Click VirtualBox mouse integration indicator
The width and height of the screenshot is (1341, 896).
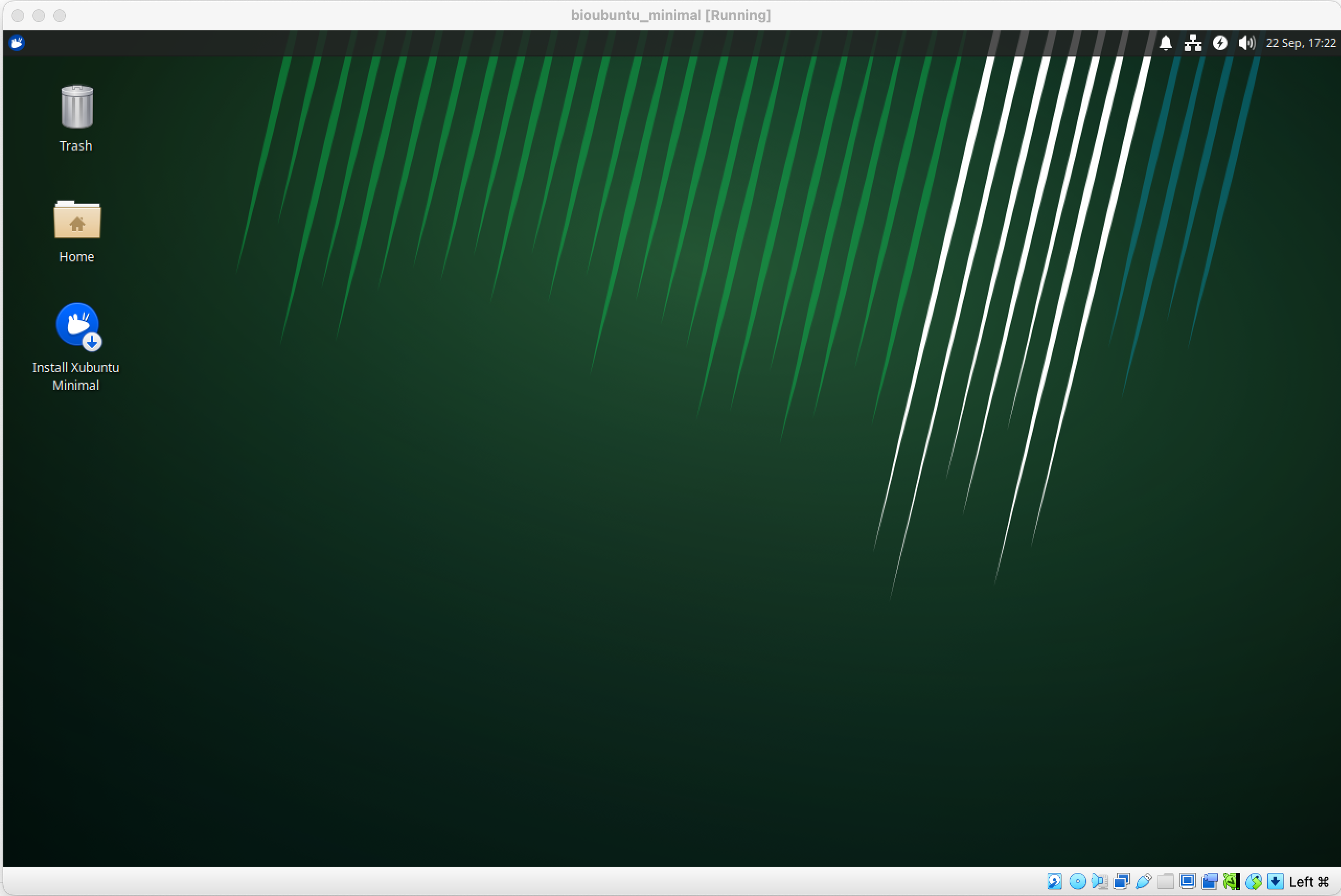coord(1254,881)
